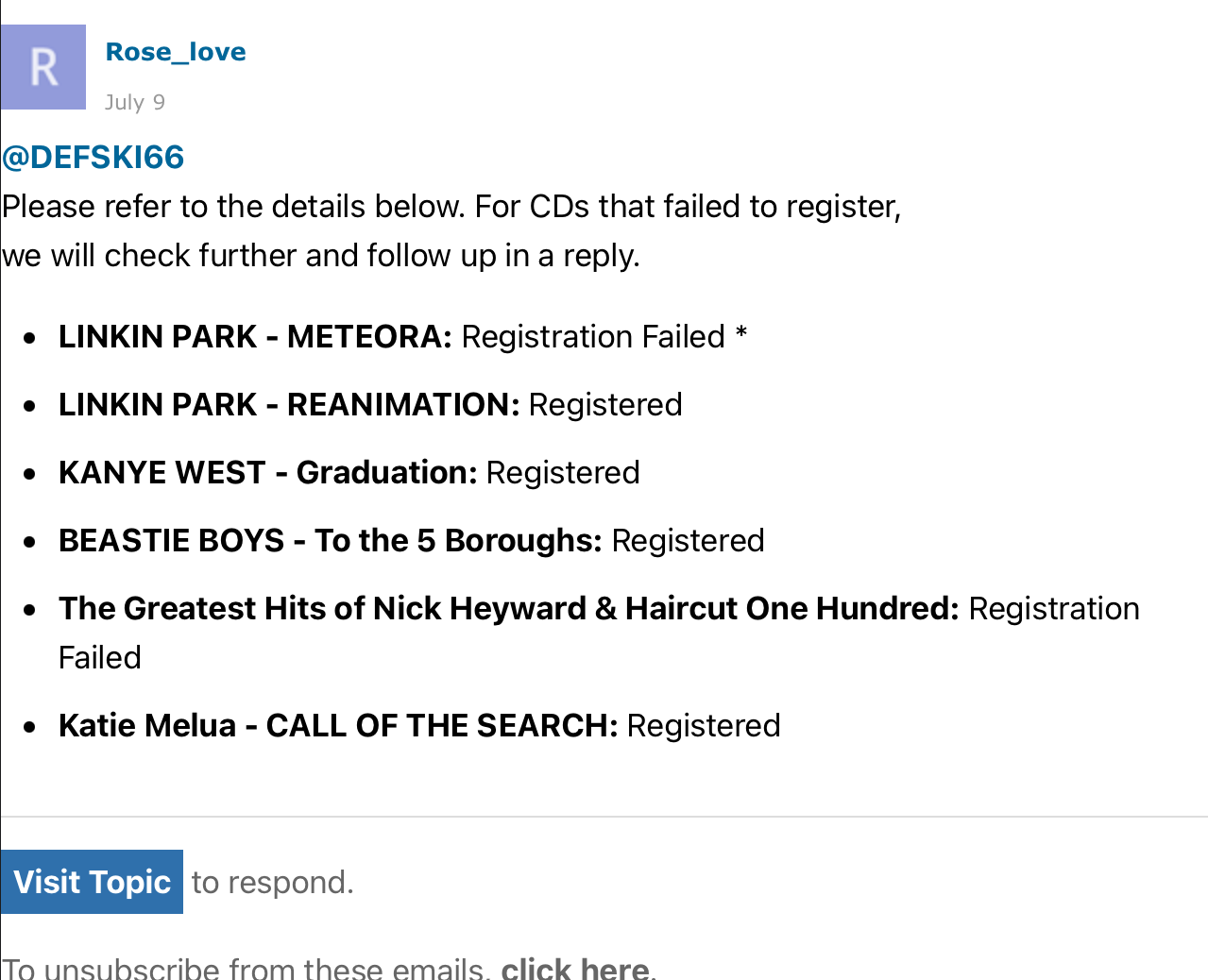This screenshot has width=1208, height=980.
Task: Select the LINKIN PARK - REANIMATION list item
Action: click(370, 404)
